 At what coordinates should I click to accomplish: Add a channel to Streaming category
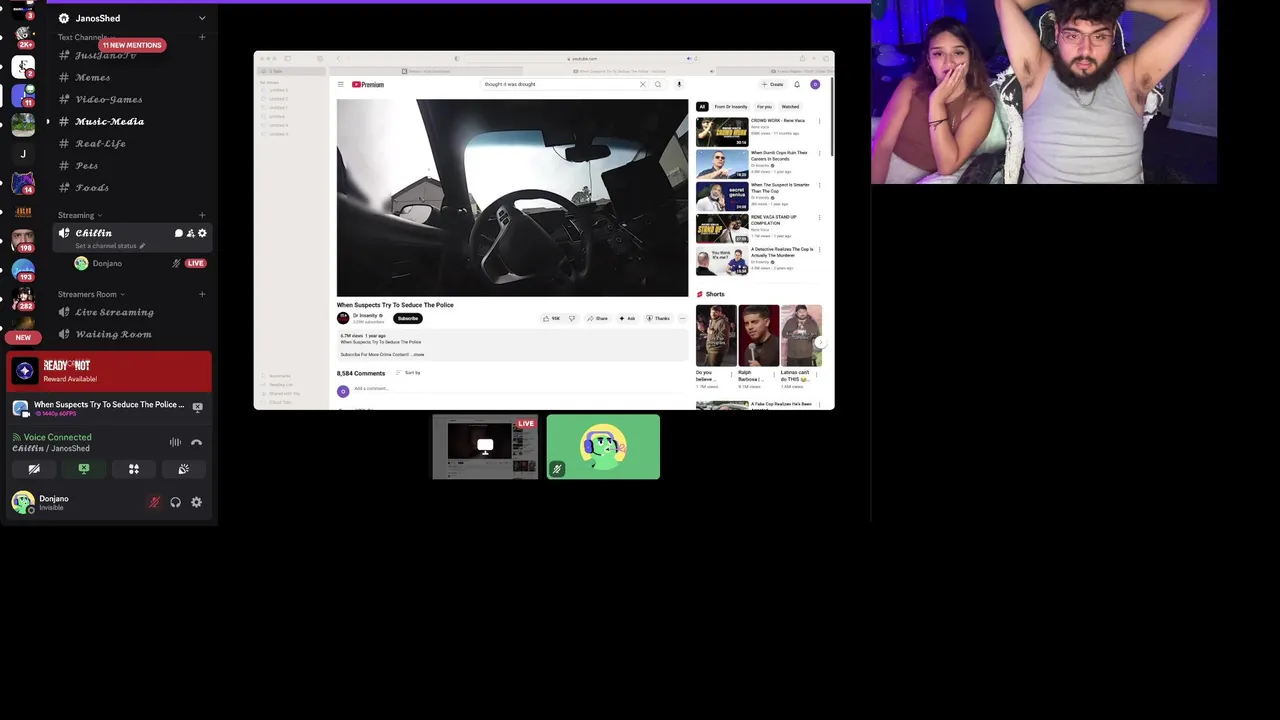(x=202, y=215)
